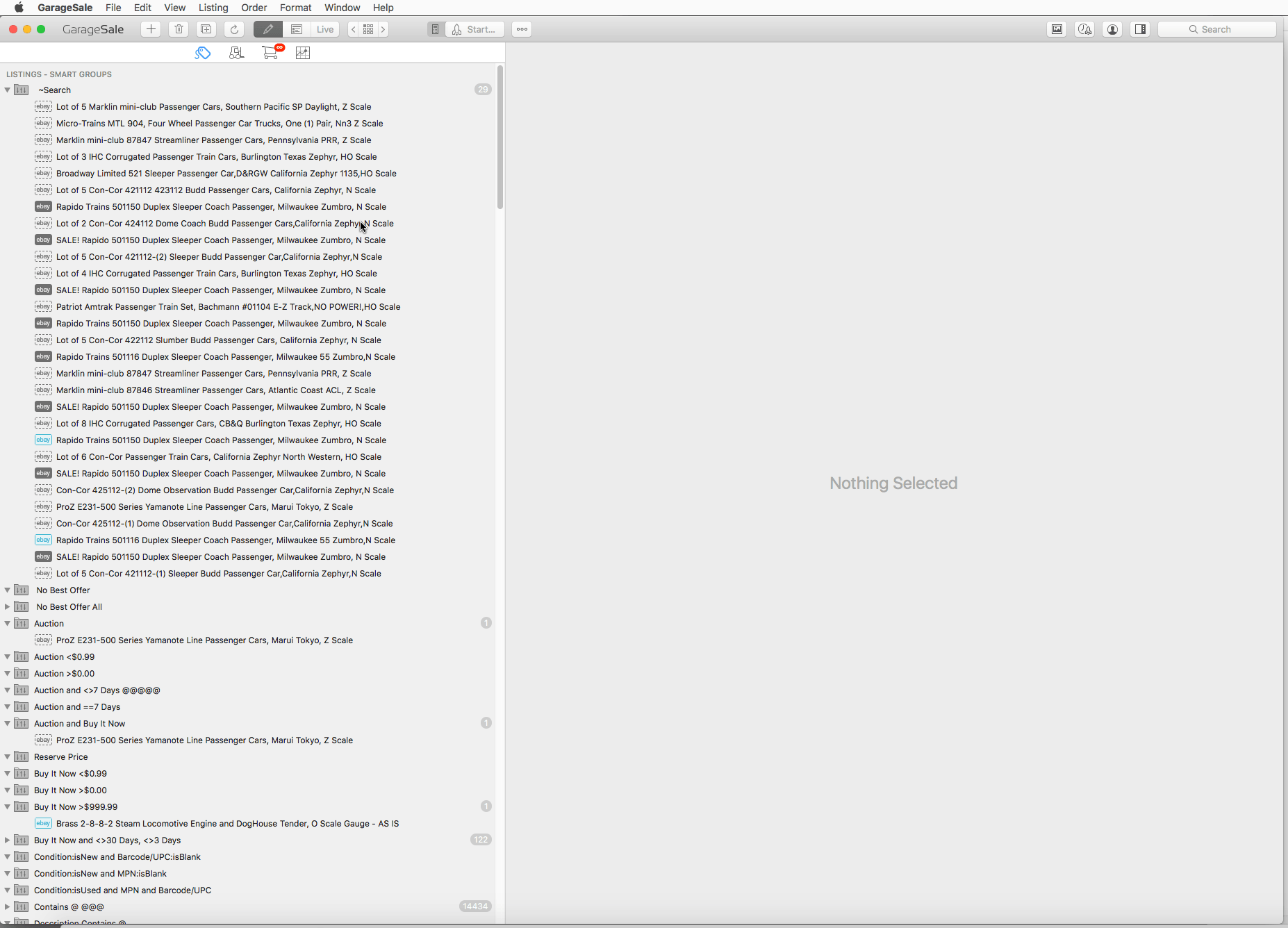Select Lot of 5 Marklin mini-club Southern Pacific listing
The image size is (1288, 928).
pyautogui.click(x=214, y=106)
